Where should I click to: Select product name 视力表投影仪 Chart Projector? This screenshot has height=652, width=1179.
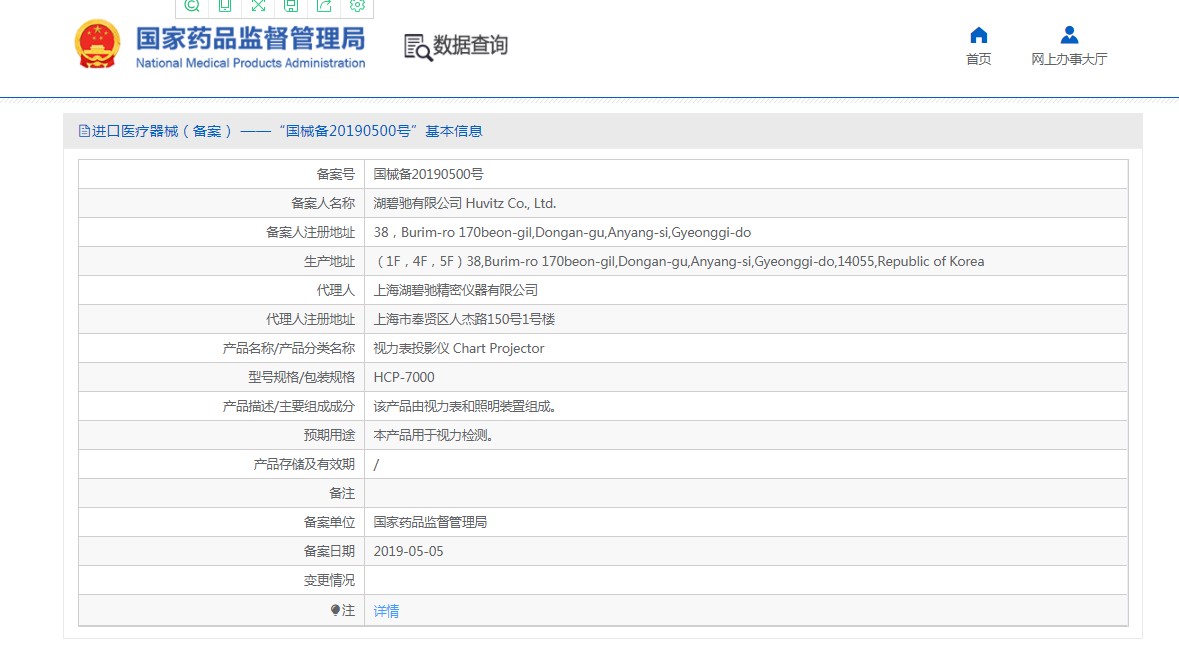pyautogui.click(x=459, y=348)
